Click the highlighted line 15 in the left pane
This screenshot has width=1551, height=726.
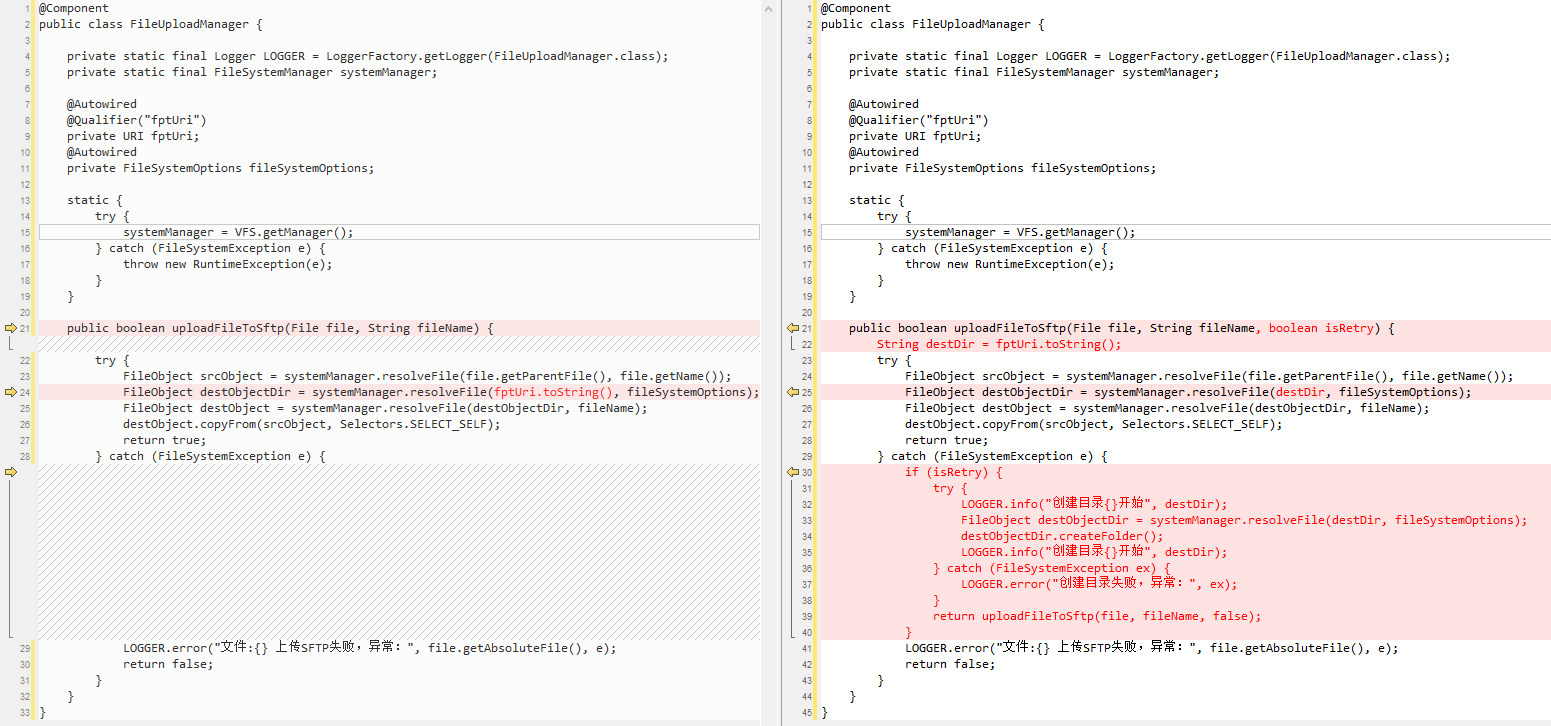399,232
